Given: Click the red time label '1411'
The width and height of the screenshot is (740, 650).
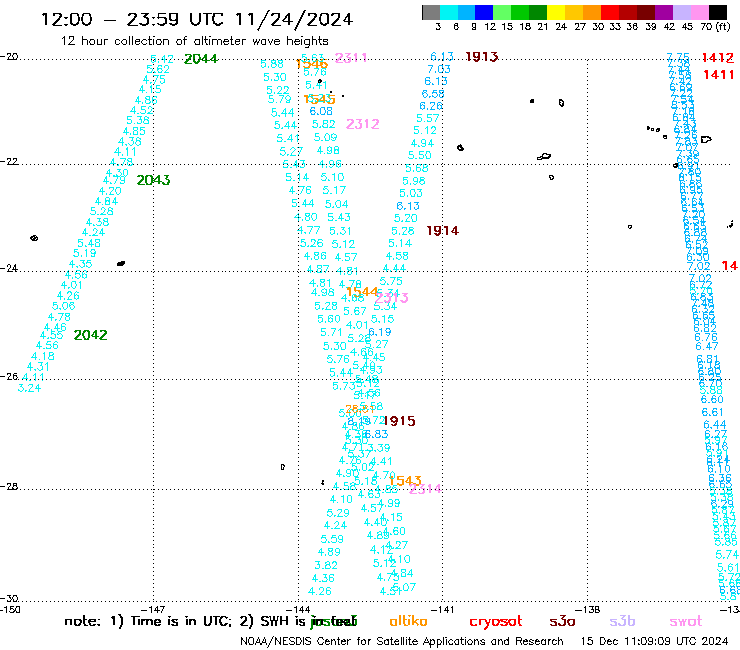Looking at the screenshot, I should [718, 75].
